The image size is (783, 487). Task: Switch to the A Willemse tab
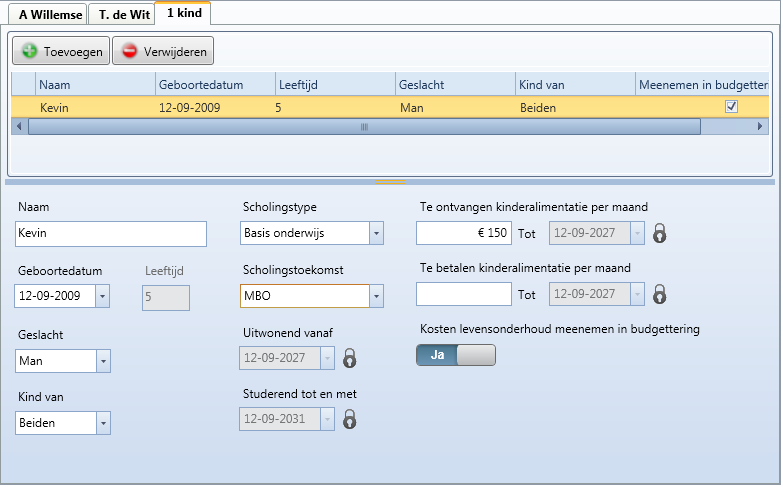click(46, 15)
